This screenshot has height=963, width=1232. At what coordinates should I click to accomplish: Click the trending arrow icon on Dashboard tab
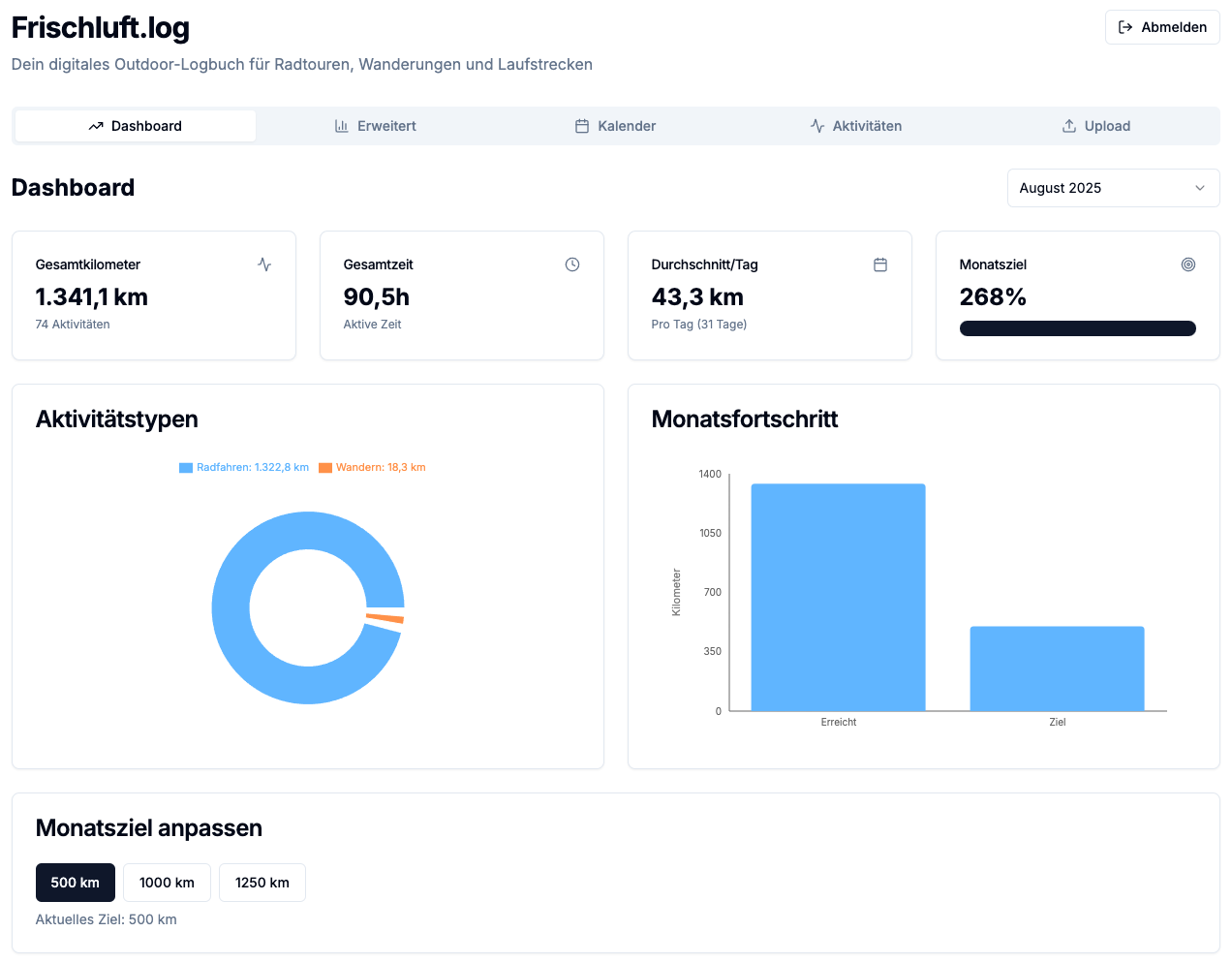point(96,126)
